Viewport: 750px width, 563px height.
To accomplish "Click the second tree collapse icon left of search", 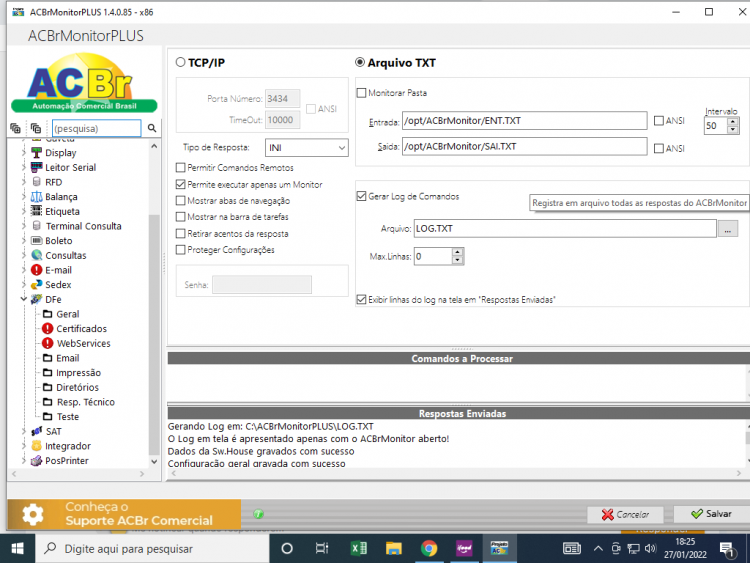I will [x=35, y=128].
